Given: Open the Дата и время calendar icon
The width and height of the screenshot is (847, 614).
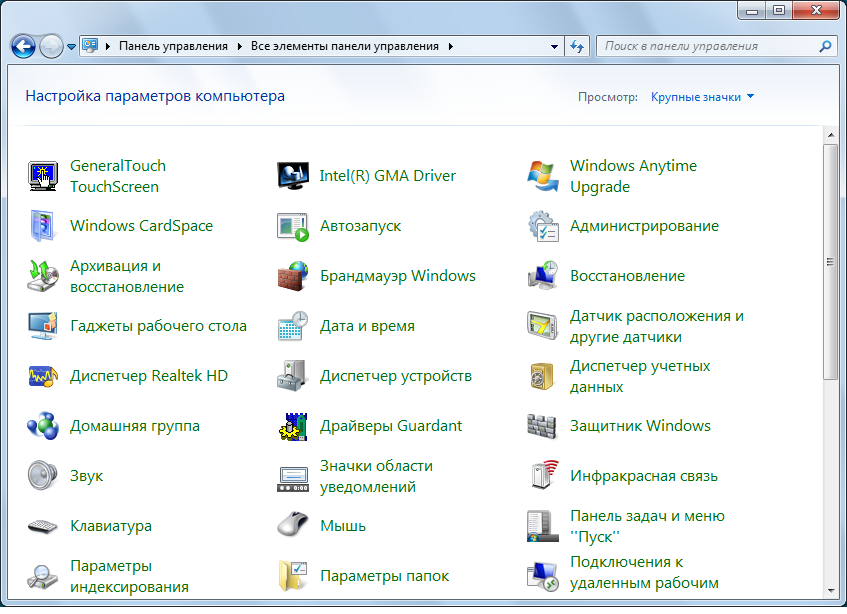Looking at the screenshot, I should tap(293, 326).
